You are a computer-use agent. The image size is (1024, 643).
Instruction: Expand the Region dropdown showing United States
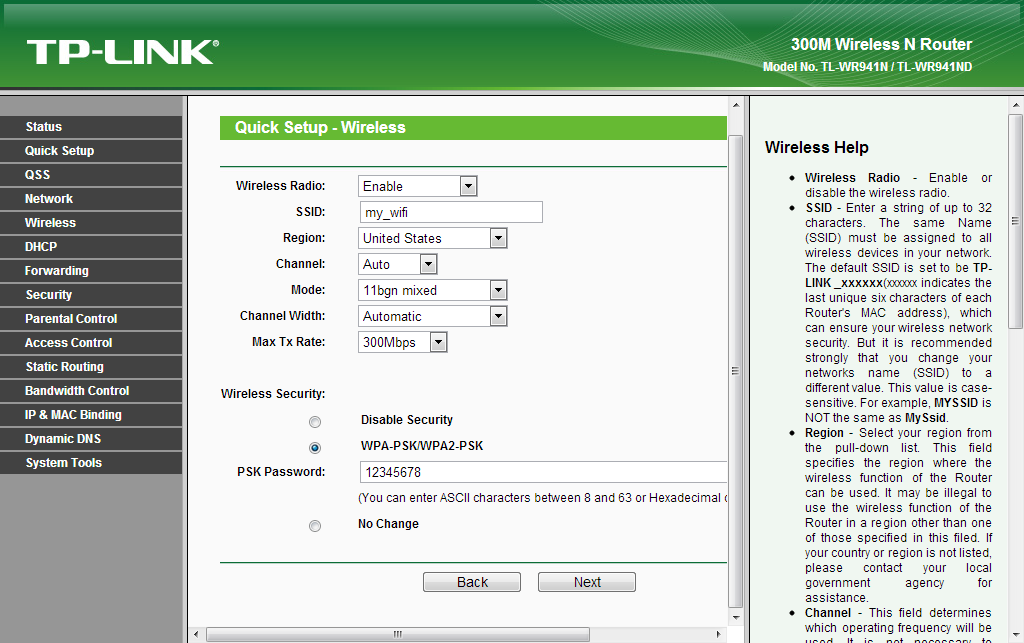click(x=432, y=238)
